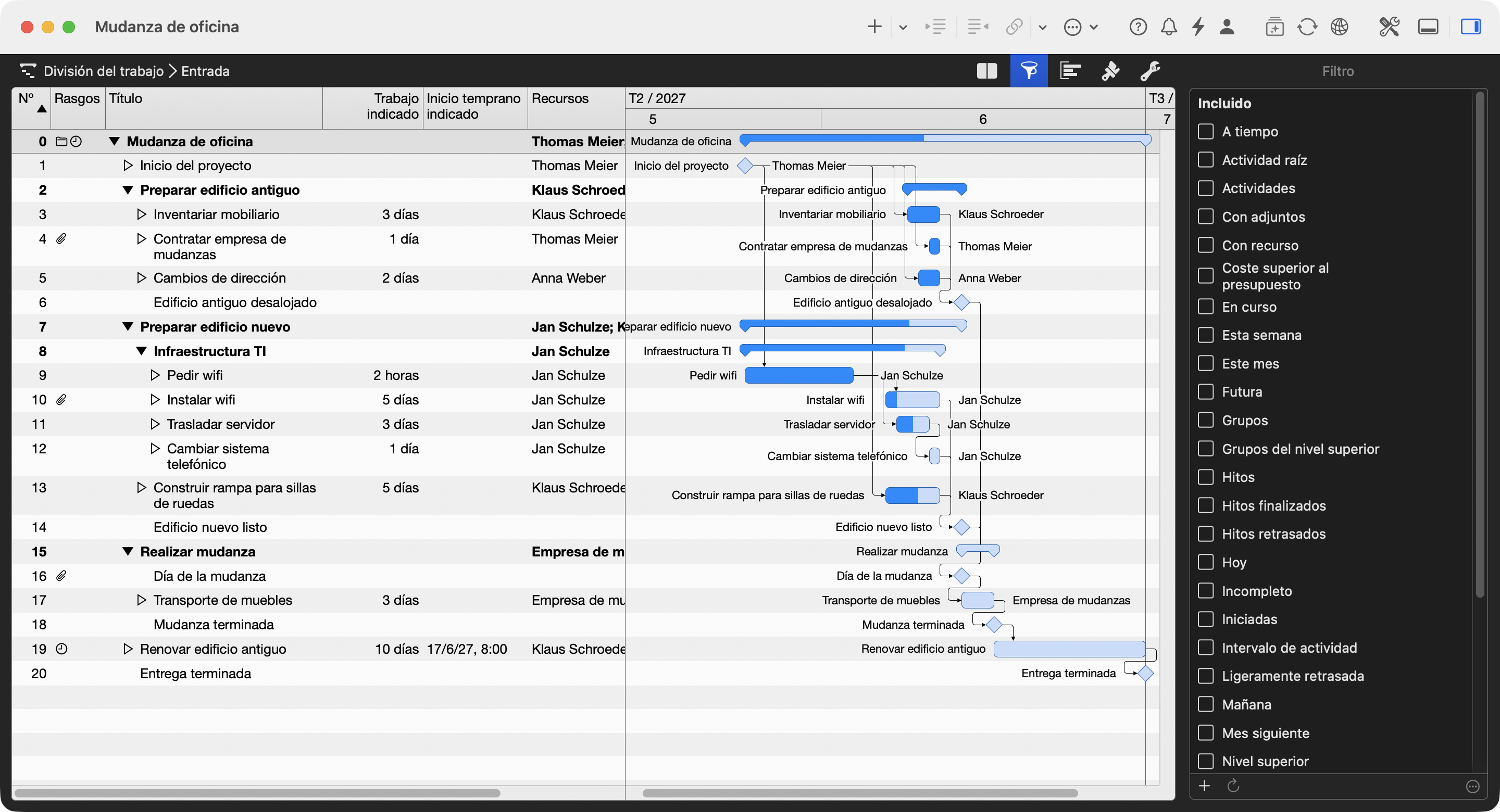The image size is (1500, 812).
Task: Expand the 'Inicio del proyecto' row
Action: 128,166
